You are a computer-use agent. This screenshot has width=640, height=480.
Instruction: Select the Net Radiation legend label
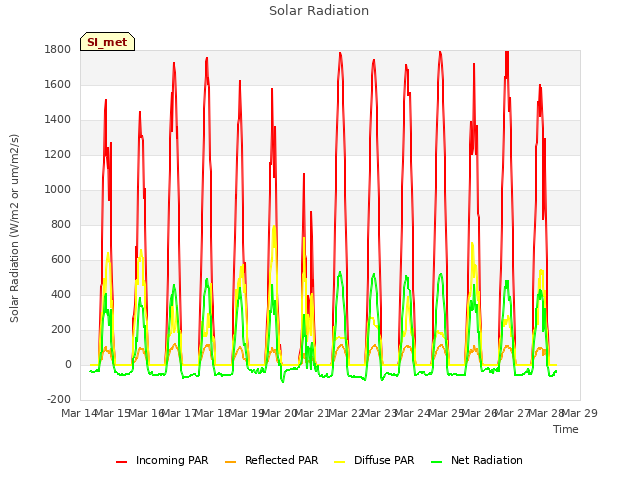pyautogui.click(x=487, y=460)
